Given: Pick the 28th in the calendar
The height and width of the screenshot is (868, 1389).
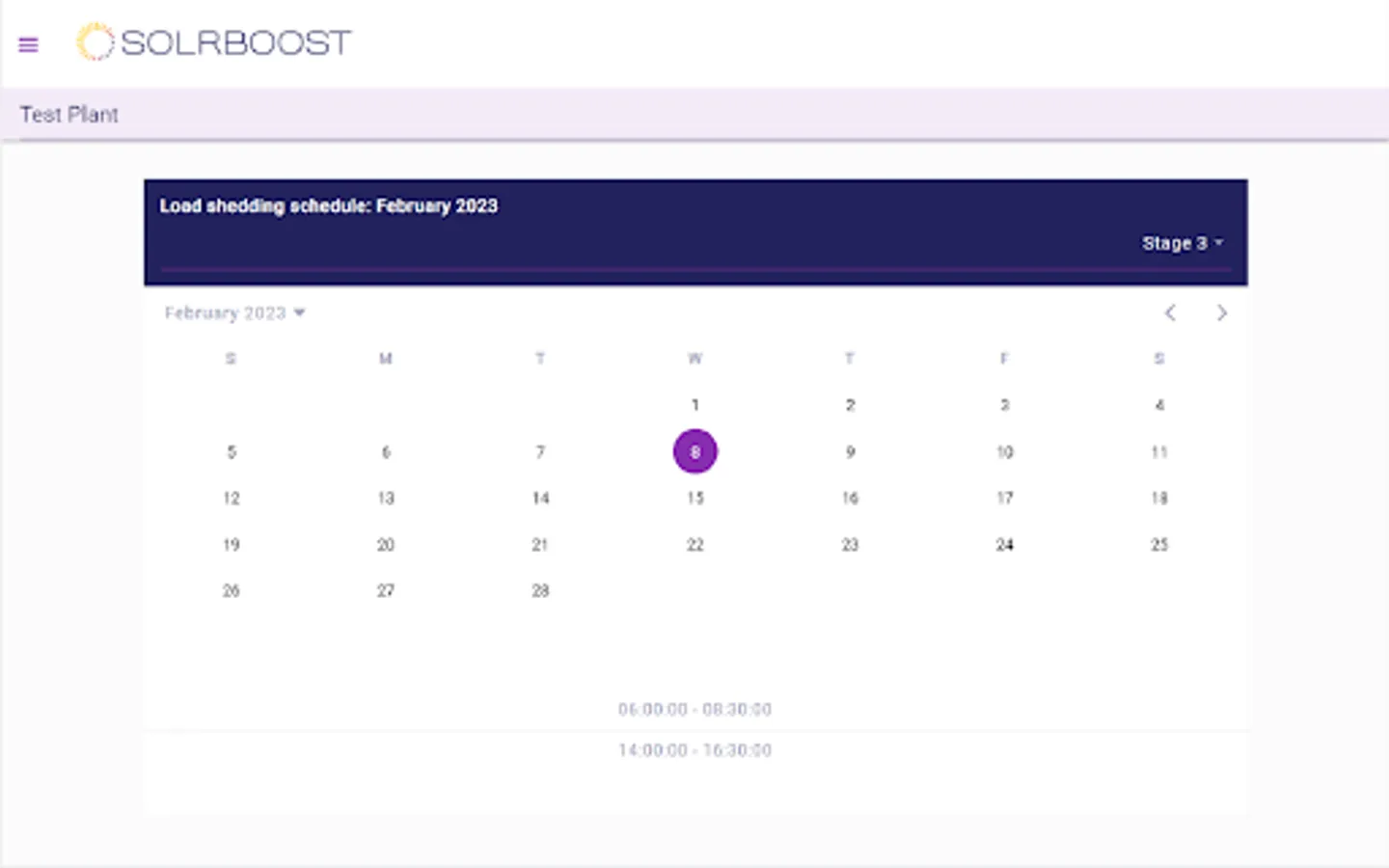Looking at the screenshot, I should 540,590.
